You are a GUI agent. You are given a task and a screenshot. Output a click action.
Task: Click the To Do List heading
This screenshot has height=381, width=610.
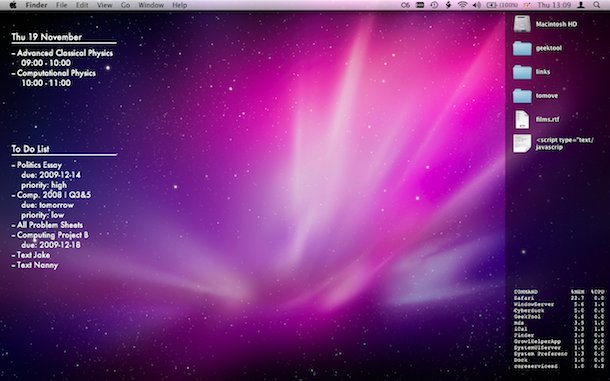[30, 149]
